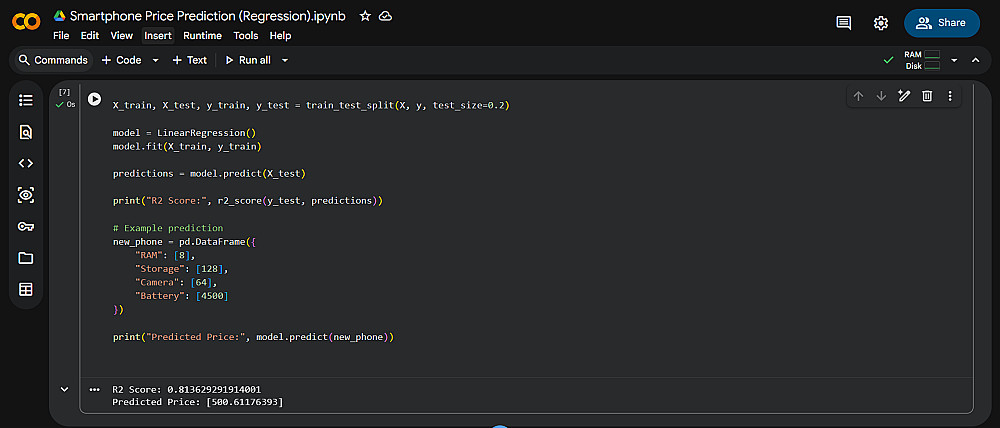The height and width of the screenshot is (428, 1000).
Task: Star the notebook title
Action: 365,17
